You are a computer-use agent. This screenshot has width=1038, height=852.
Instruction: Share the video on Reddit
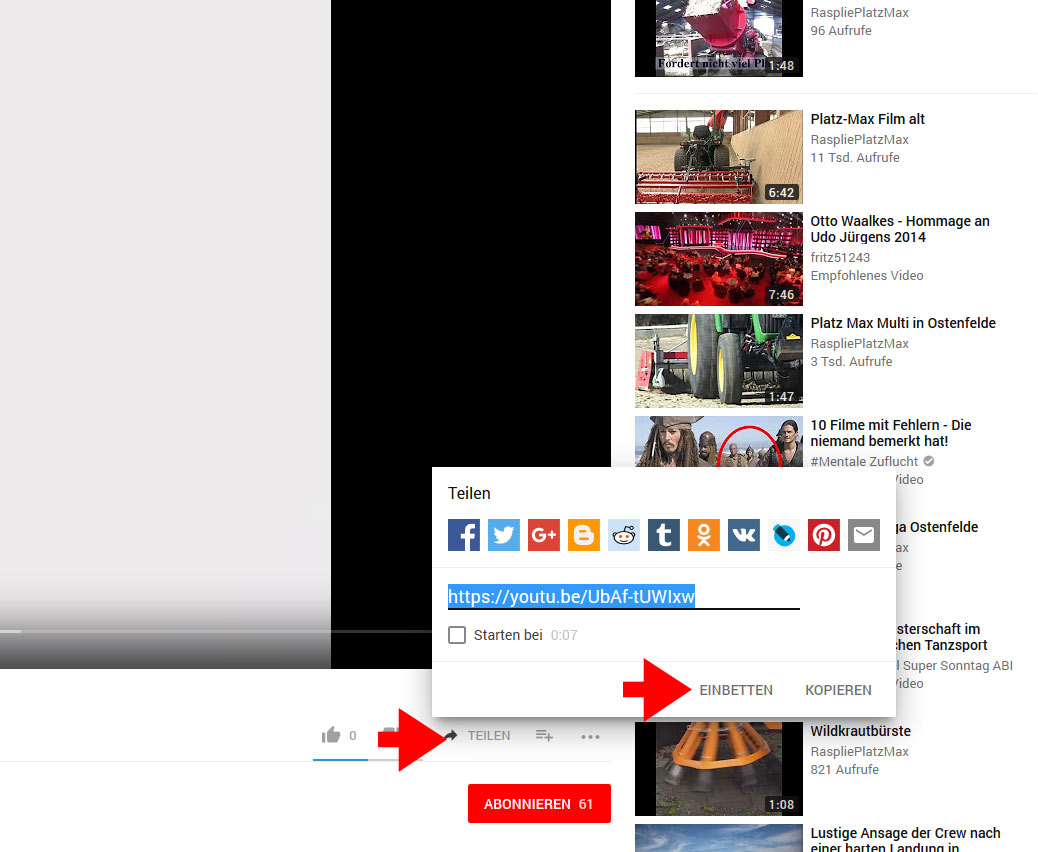point(624,535)
